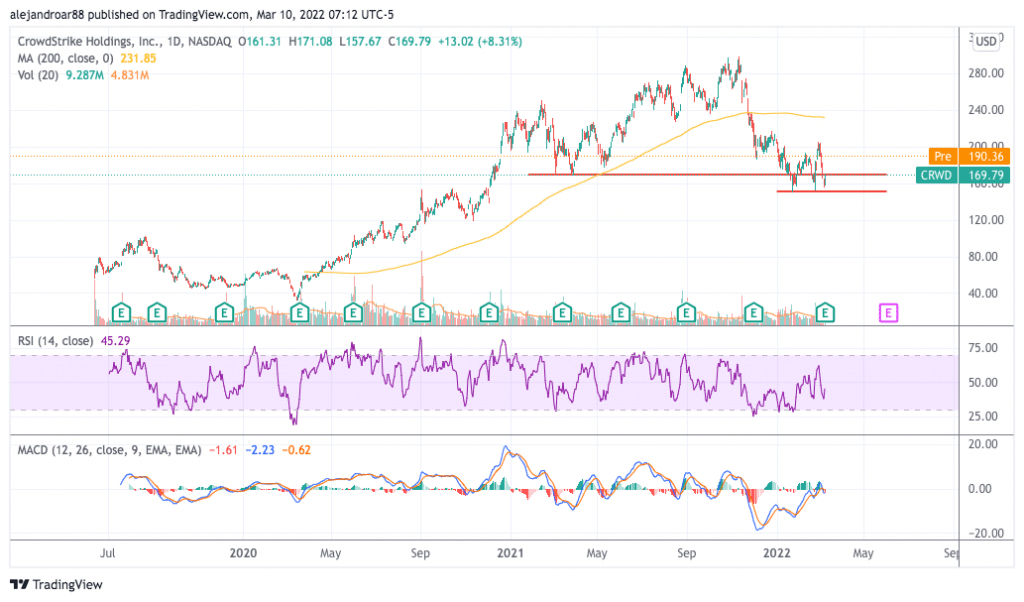This screenshot has width=1024, height=602.
Task: Click the volume average value 4.831M
Action: pyautogui.click(x=130, y=75)
